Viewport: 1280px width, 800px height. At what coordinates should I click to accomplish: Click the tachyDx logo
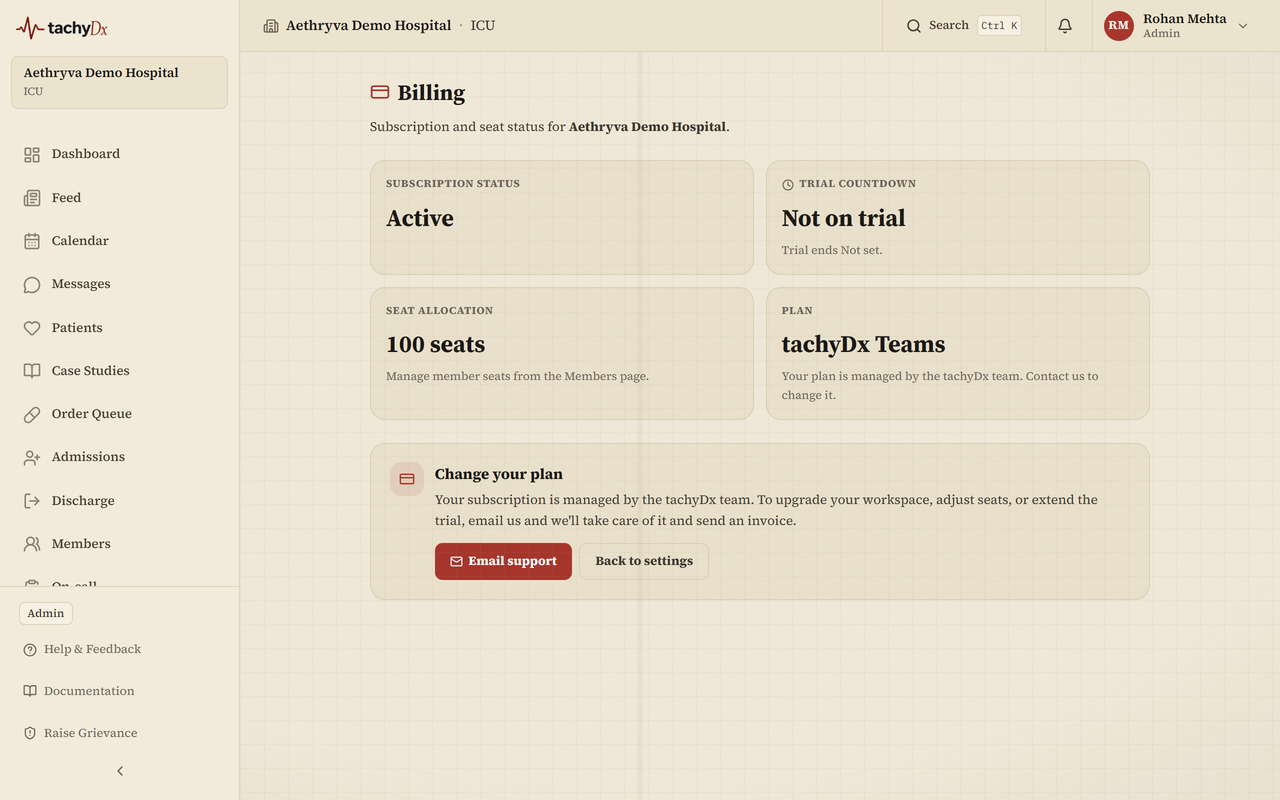[62, 28]
